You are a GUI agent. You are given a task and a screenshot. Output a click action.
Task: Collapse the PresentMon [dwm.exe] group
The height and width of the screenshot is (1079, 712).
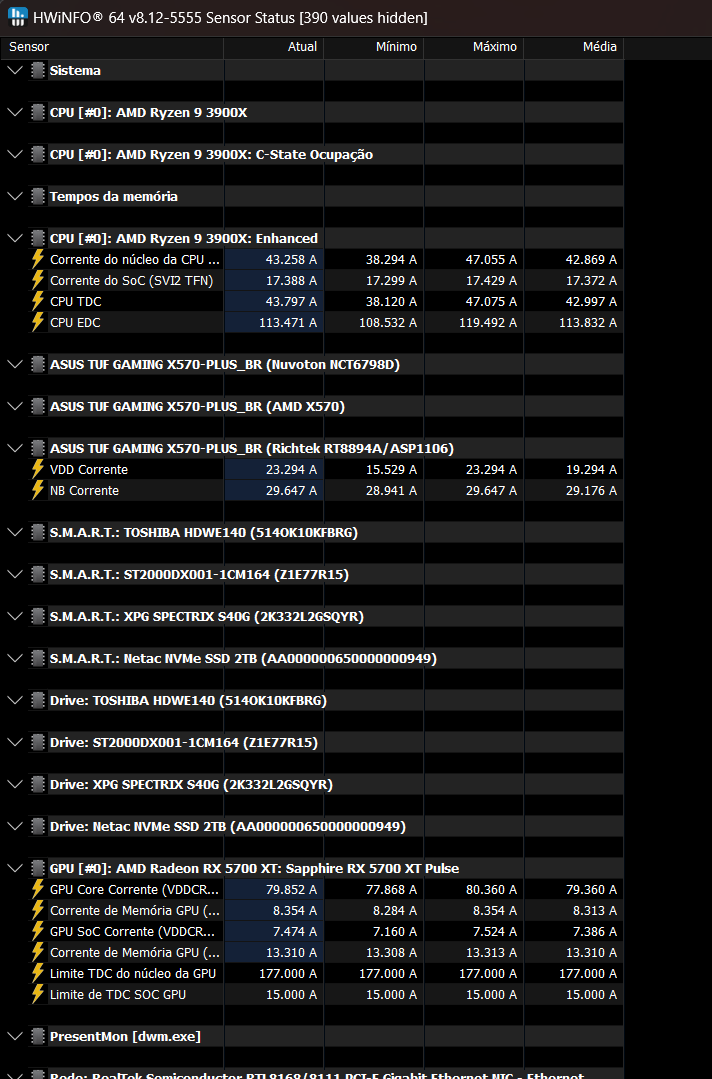[15, 1036]
